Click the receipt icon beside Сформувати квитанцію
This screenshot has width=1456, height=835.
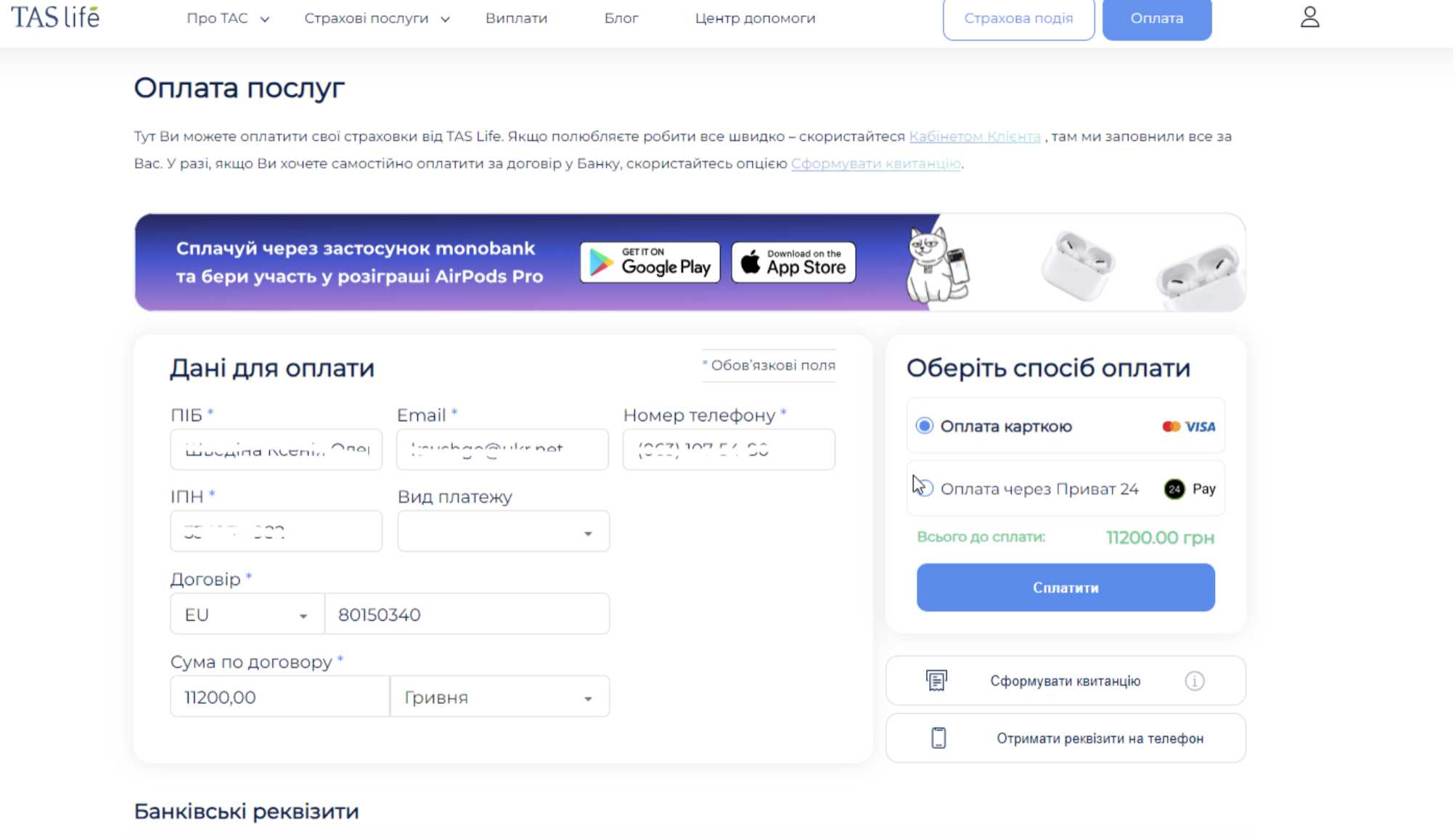tap(936, 680)
